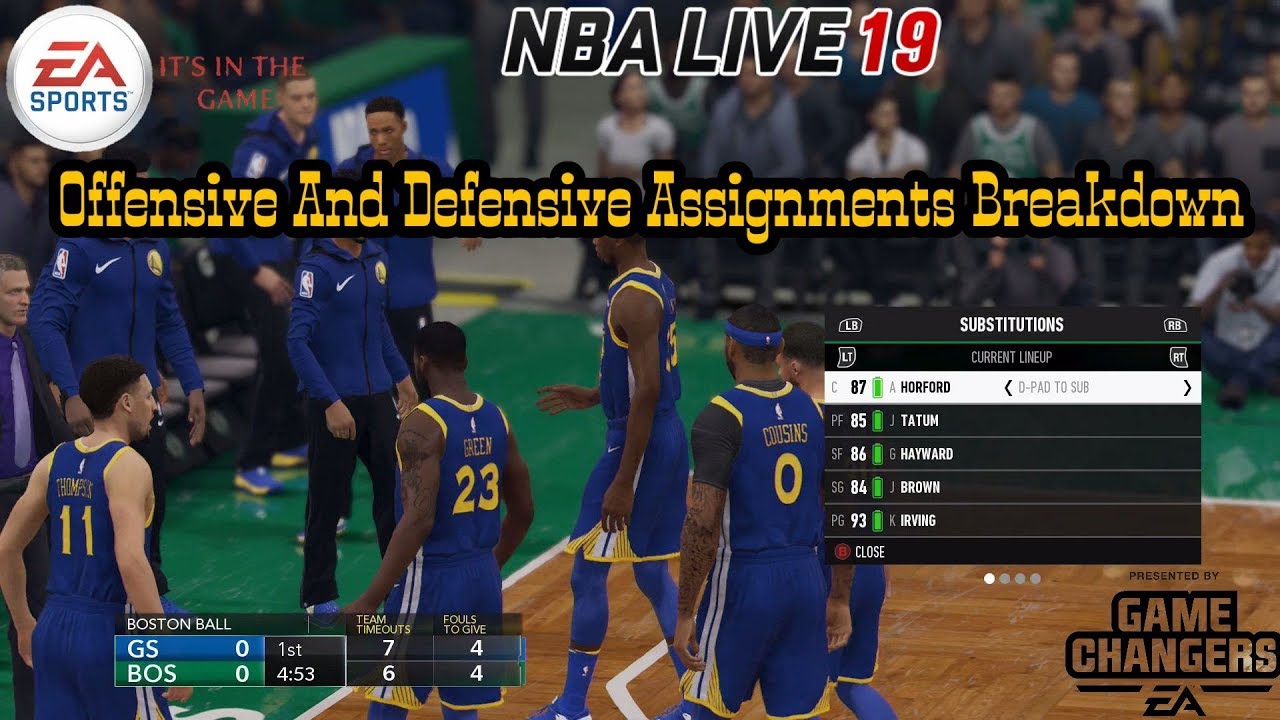Image resolution: width=1280 pixels, height=720 pixels.
Task: Click the Presented By label
Action: [1174, 576]
